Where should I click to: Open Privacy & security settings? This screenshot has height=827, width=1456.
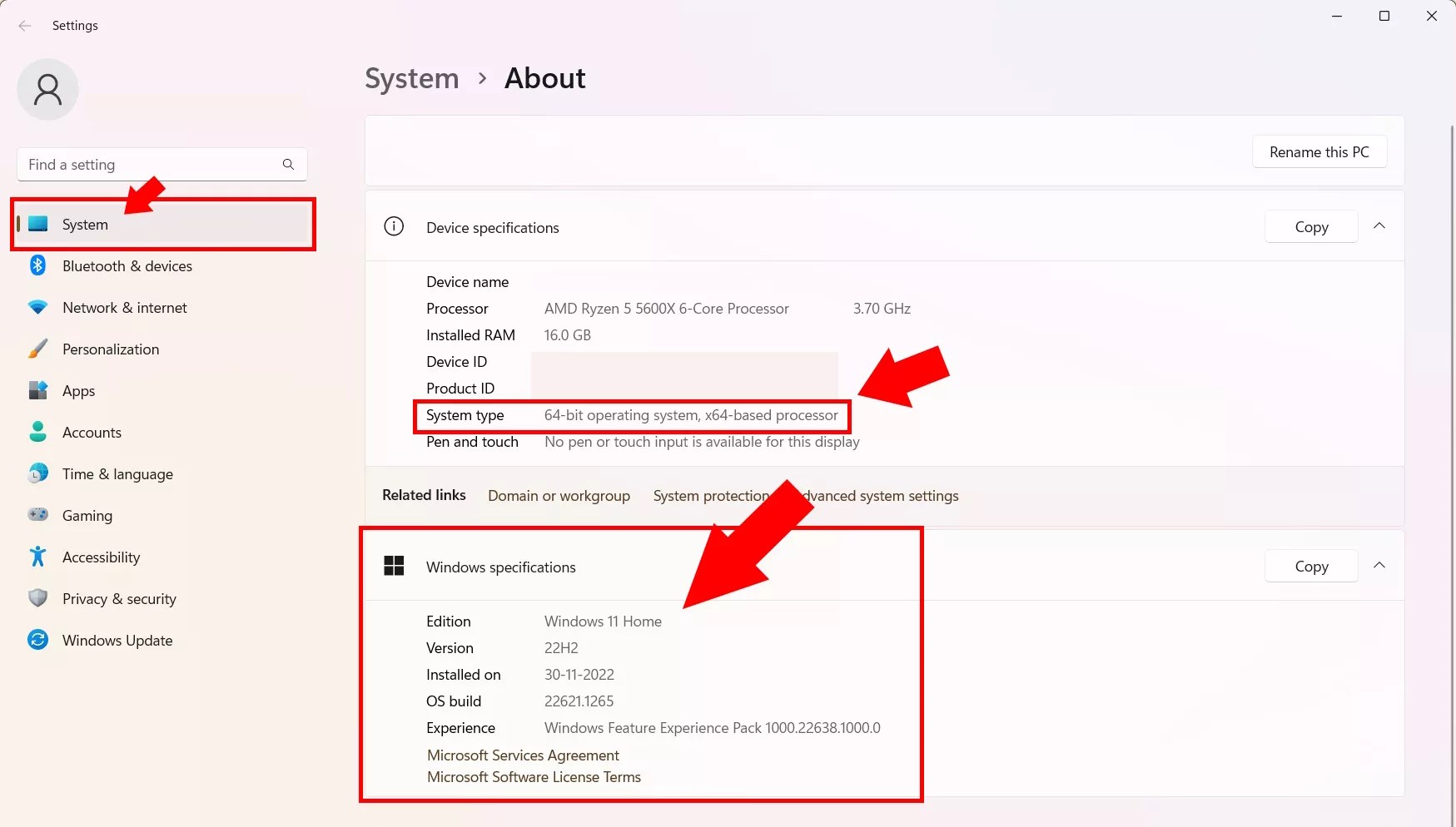coord(163,599)
